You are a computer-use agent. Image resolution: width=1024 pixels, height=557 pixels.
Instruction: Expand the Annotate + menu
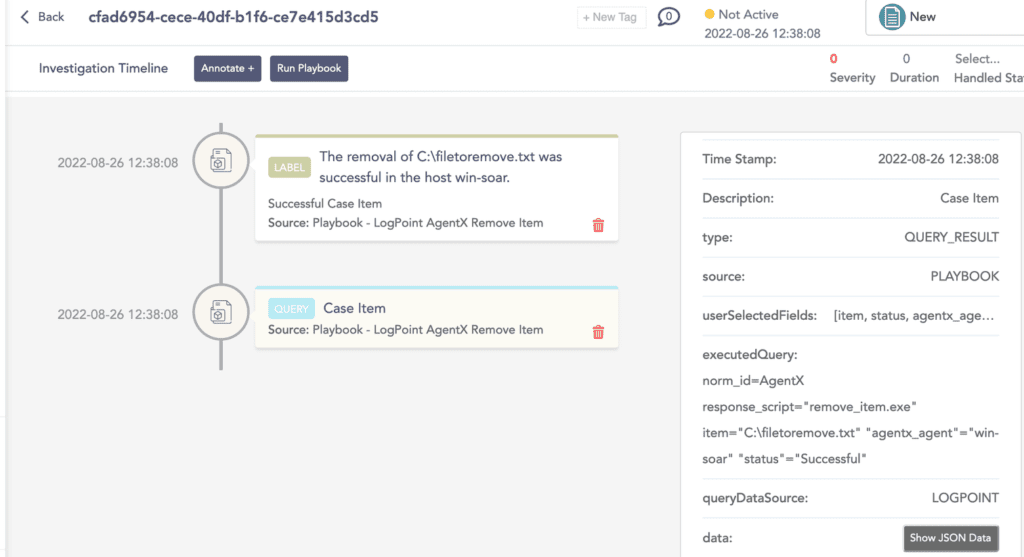click(x=227, y=69)
